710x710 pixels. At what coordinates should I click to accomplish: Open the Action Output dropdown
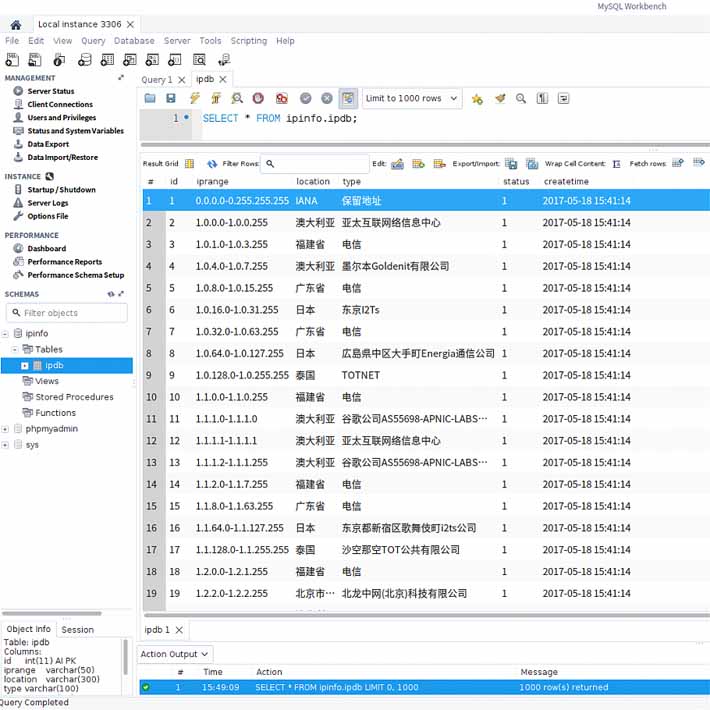coord(174,654)
